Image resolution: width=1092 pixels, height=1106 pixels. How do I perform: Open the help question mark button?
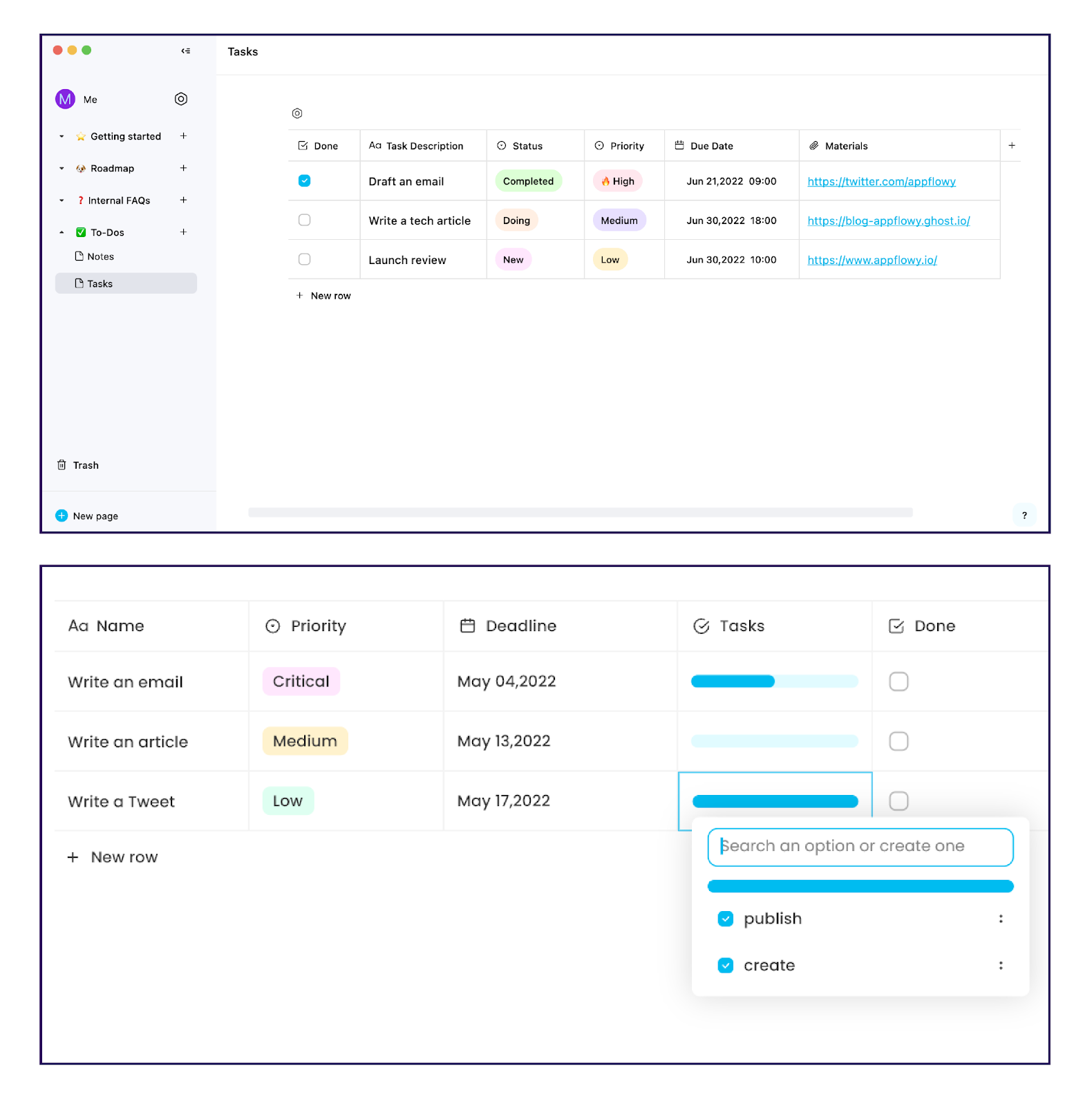click(x=1024, y=515)
